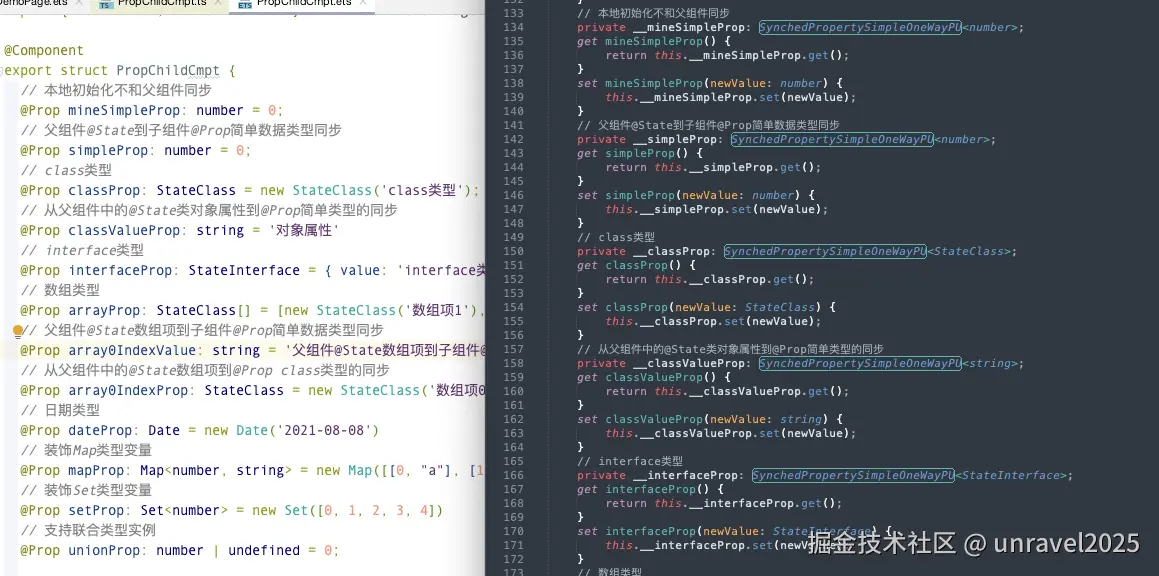Click the array0IndexProp: StateClass declaration
The height and width of the screenshot is (576, 1159).
pos(252,390)
